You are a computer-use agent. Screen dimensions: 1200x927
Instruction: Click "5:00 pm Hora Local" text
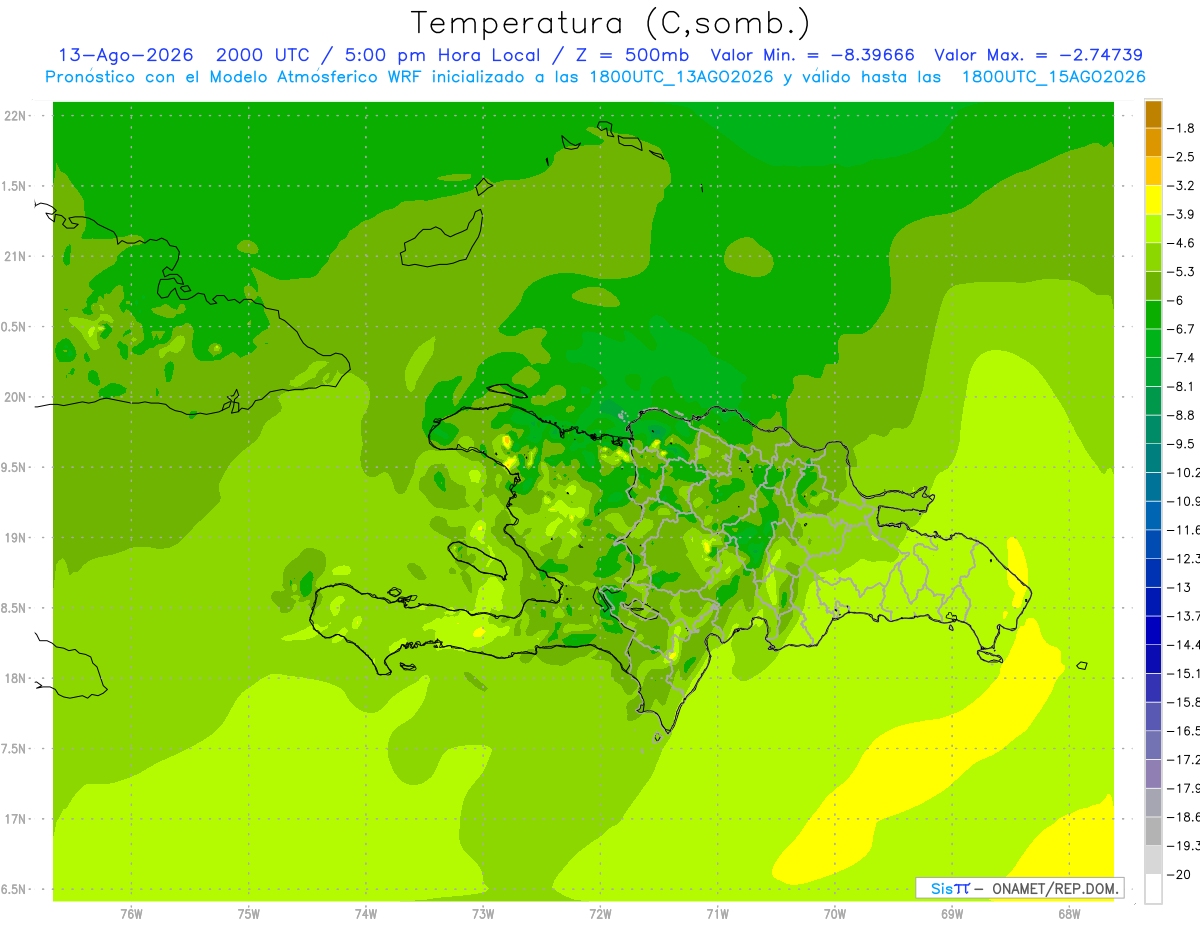445,55
